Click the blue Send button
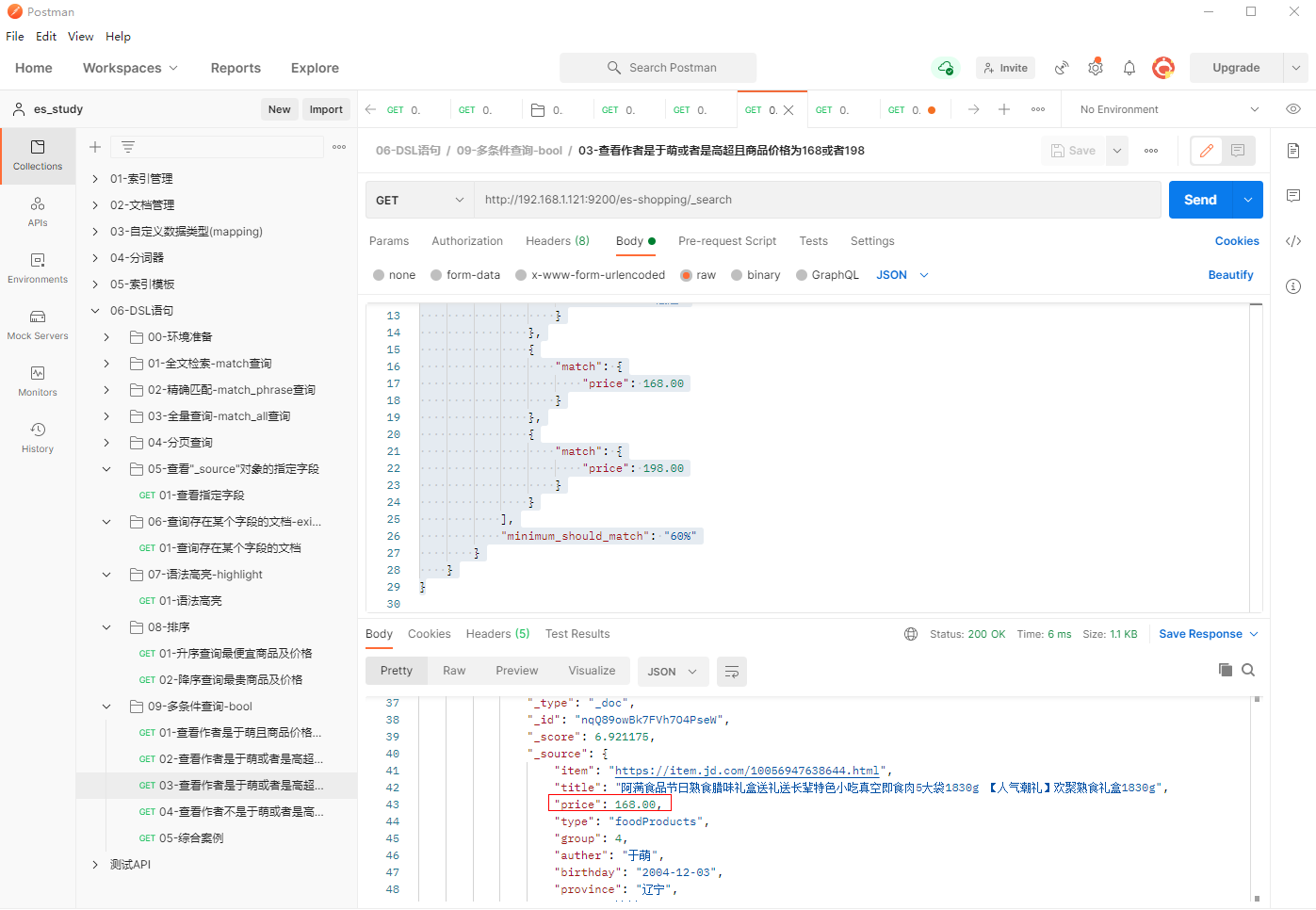The image size is (1316, 910). 1199,200
